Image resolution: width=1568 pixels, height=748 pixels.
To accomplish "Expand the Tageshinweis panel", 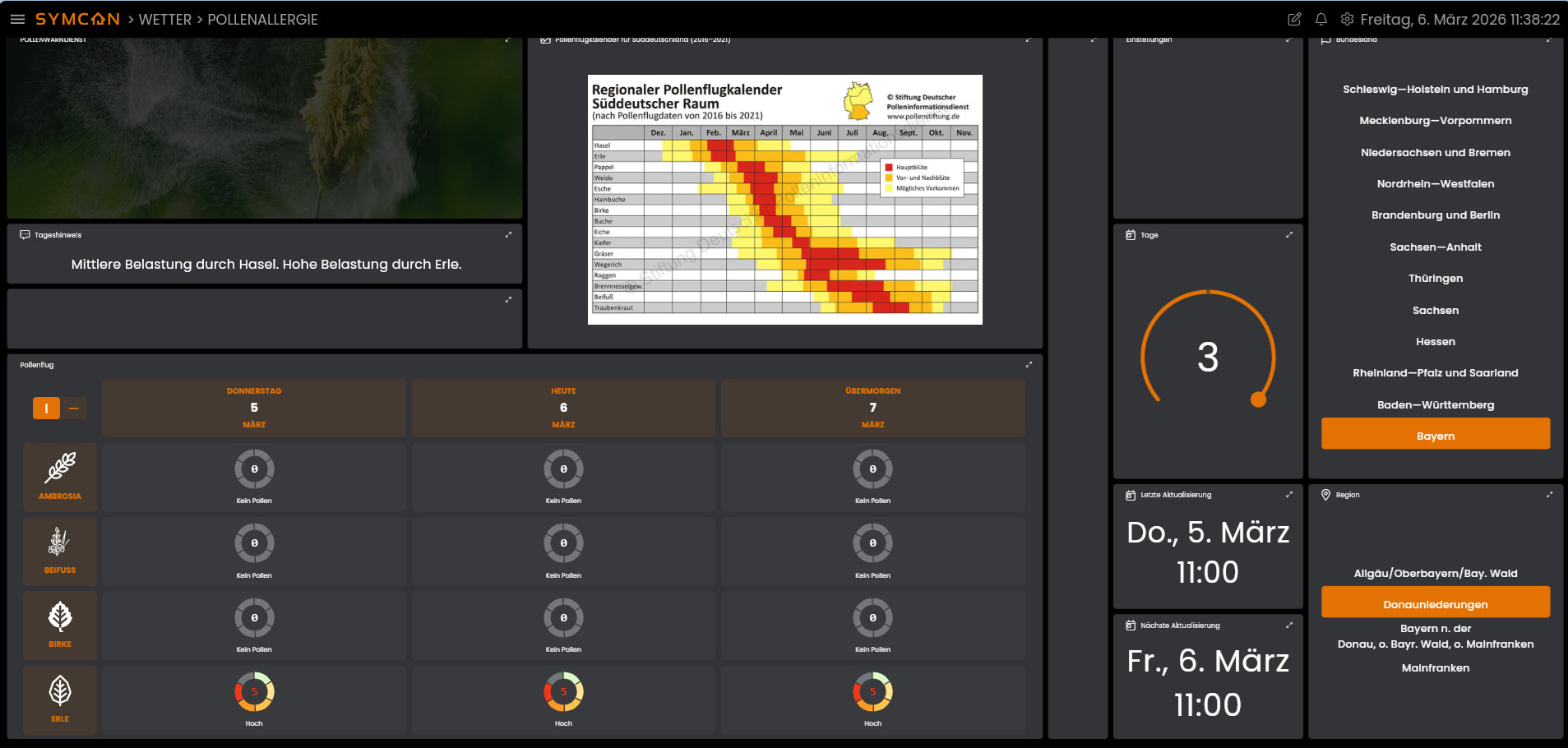I will 508,235.
